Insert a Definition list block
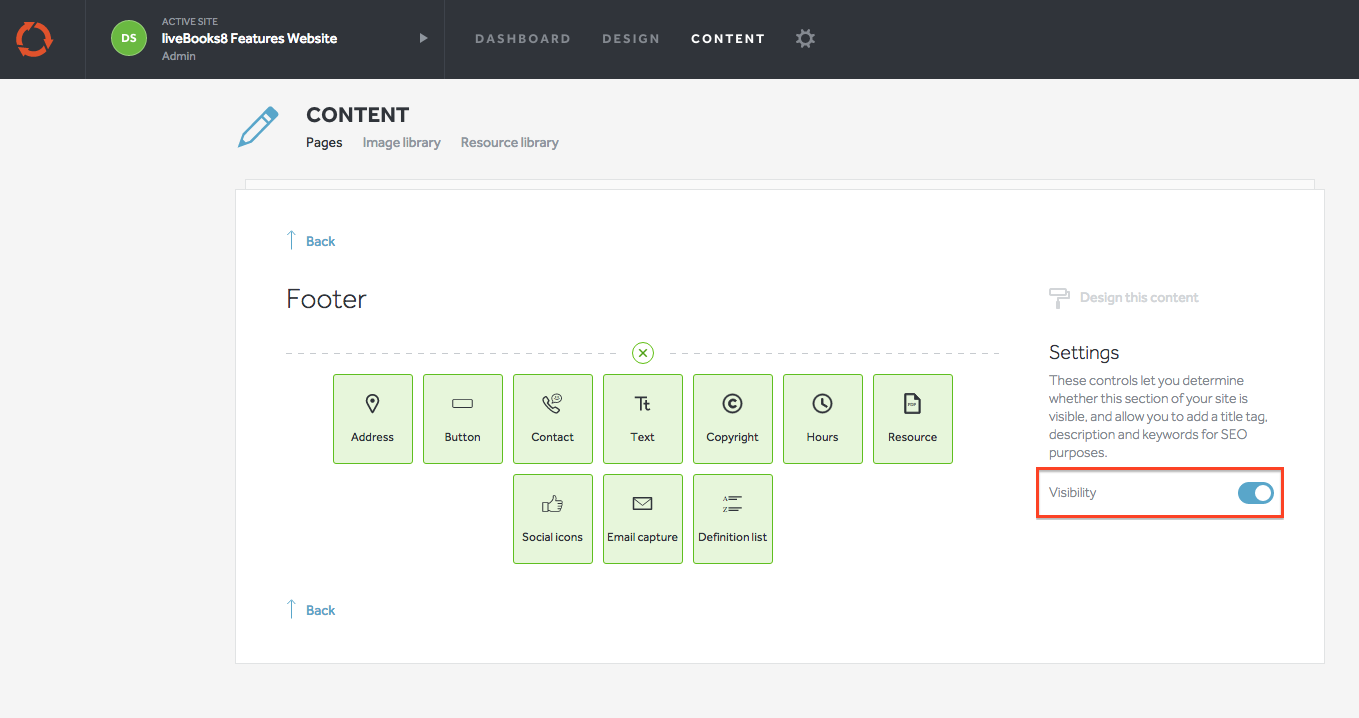 [732, 519]
